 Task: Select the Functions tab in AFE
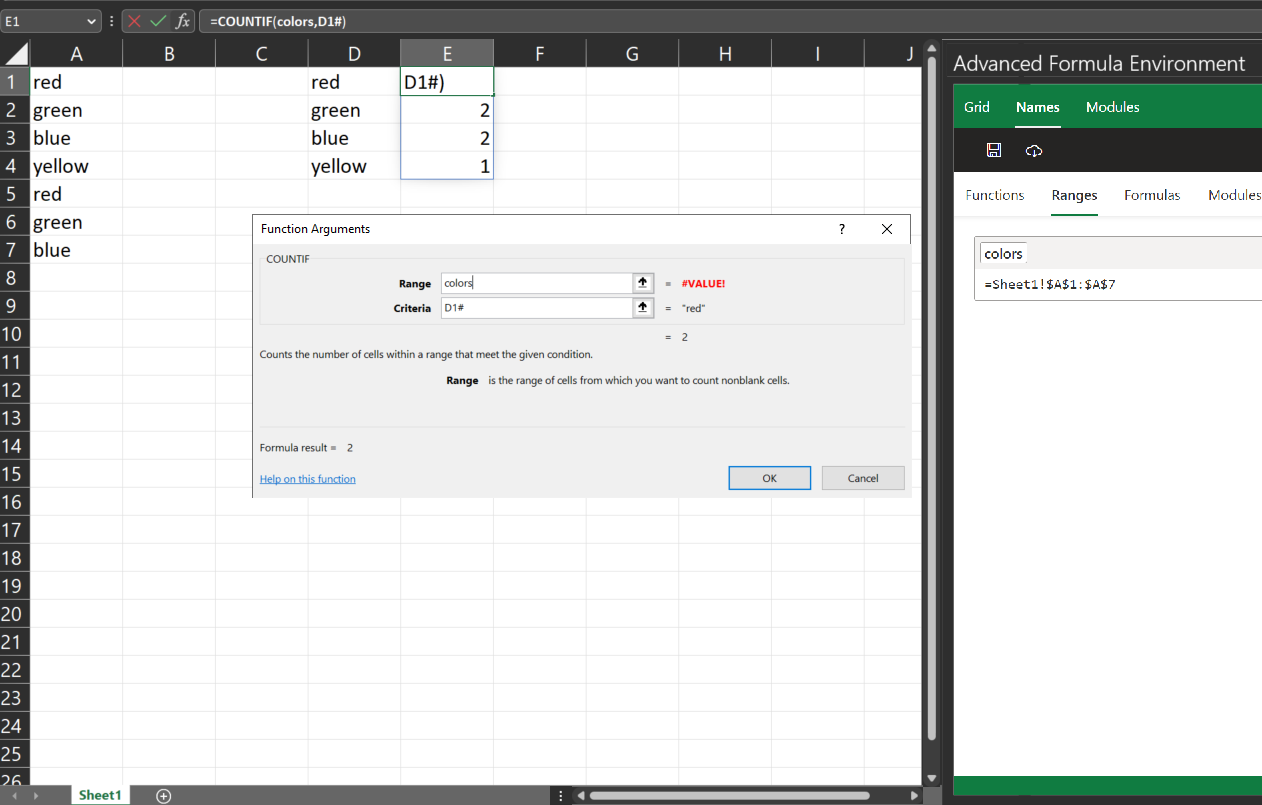coord(995,195)
